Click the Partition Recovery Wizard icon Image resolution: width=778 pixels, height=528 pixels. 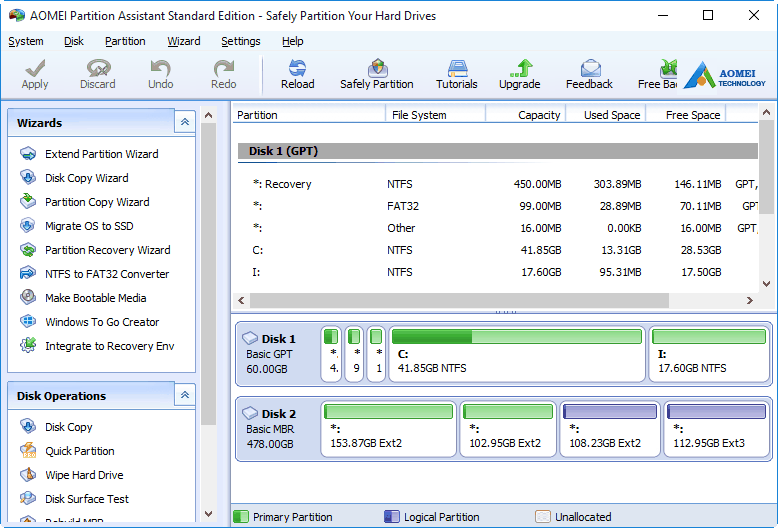28,250
